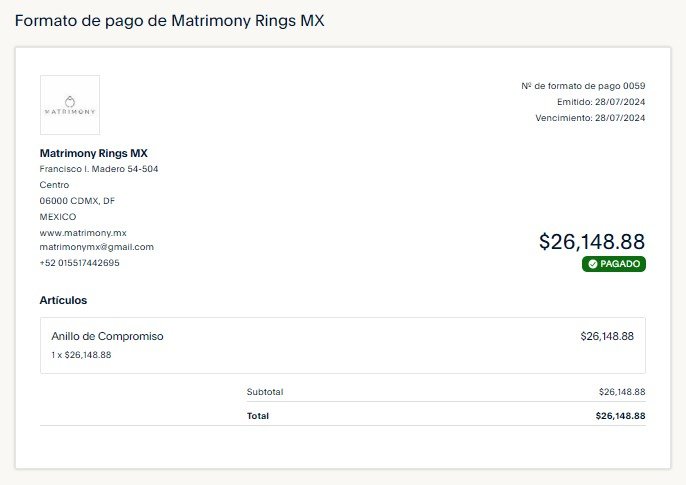Click the checkmark icon in PAGADO badge
This screenshot has width=686, height=485.
[592, 264]
